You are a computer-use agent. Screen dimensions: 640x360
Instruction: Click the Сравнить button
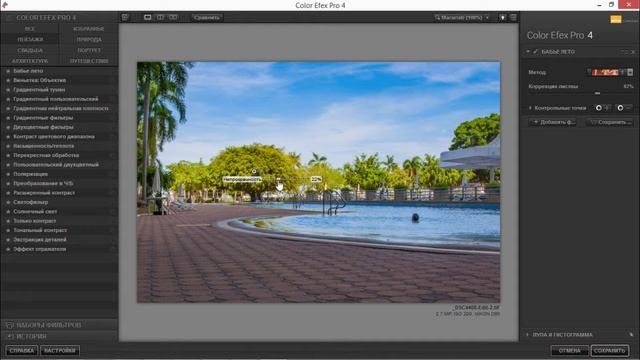[x=207, y=18]
